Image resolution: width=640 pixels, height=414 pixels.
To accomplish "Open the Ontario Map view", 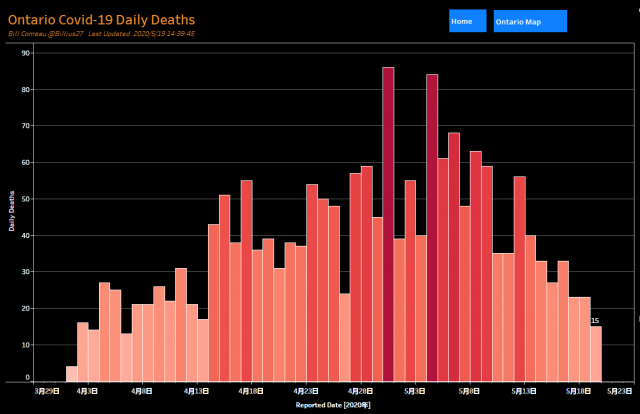I will click(530, 21).
